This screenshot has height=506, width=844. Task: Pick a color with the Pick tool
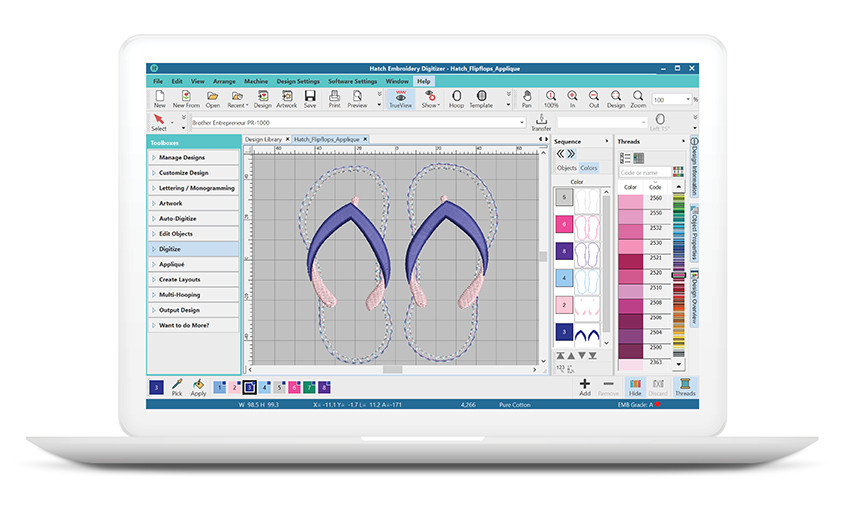tap(177, 387)
